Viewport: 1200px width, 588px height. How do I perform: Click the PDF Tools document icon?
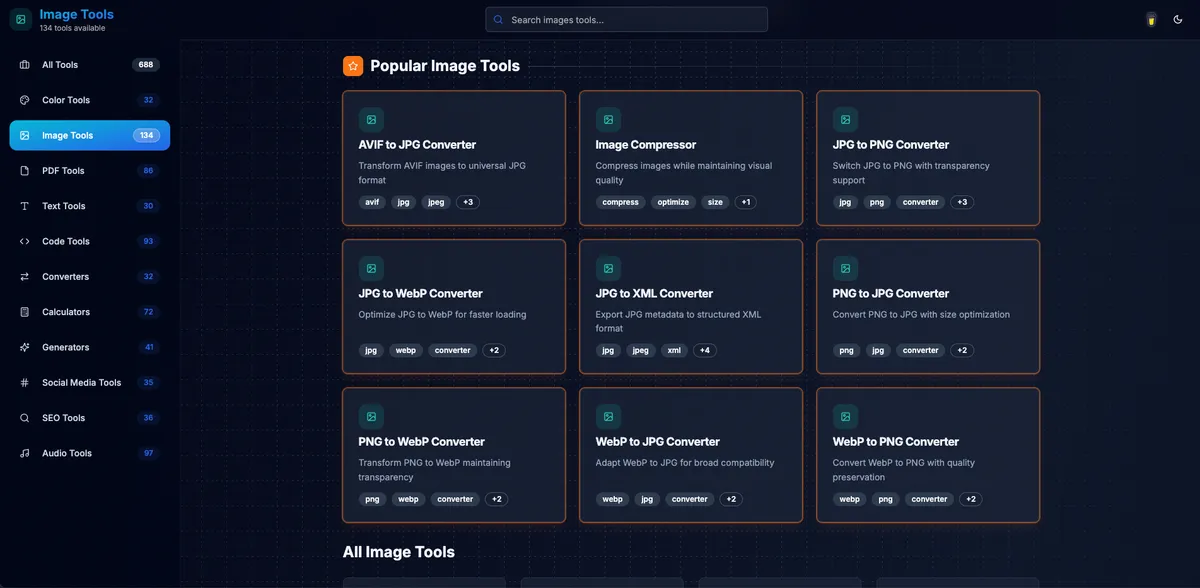click(x=25, y=171)
